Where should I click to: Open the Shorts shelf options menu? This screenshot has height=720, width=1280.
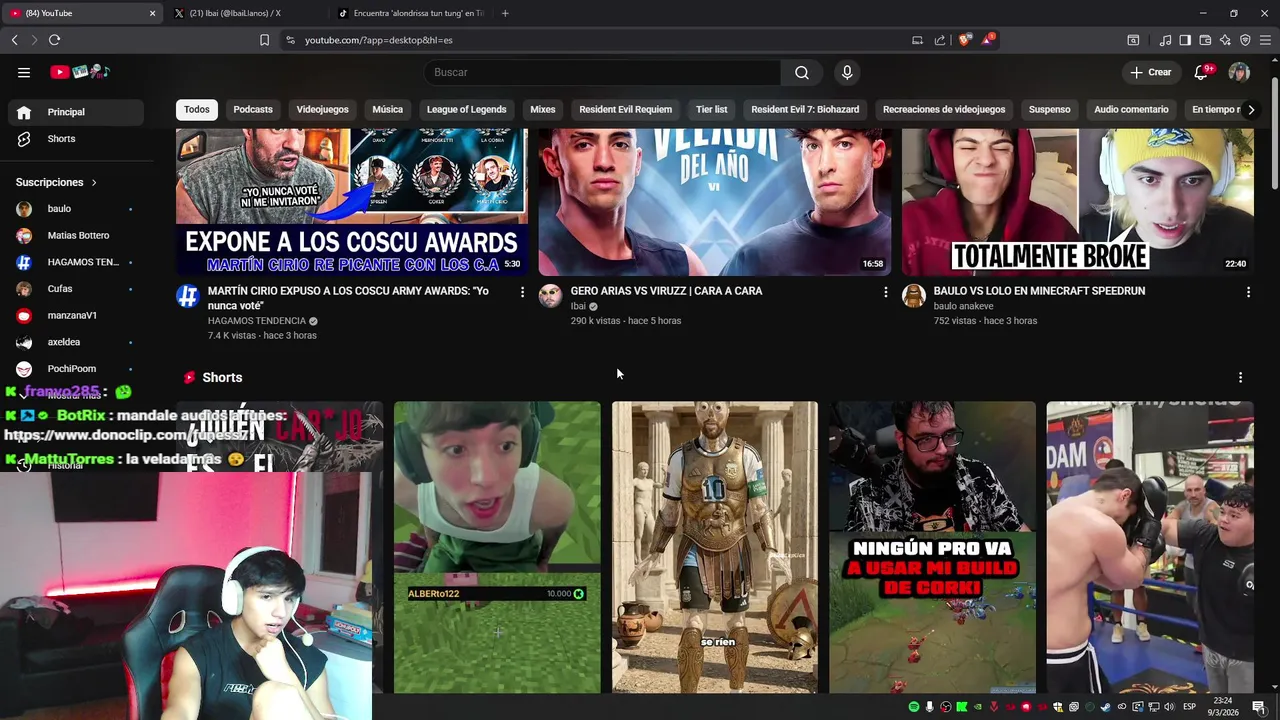pos(1240,378)
